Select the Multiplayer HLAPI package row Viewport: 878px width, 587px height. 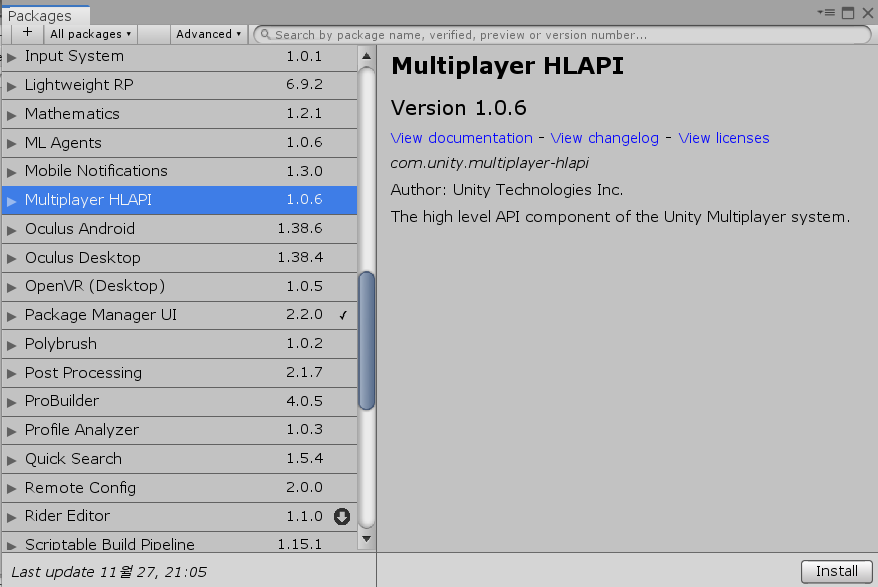coord(179,200)
